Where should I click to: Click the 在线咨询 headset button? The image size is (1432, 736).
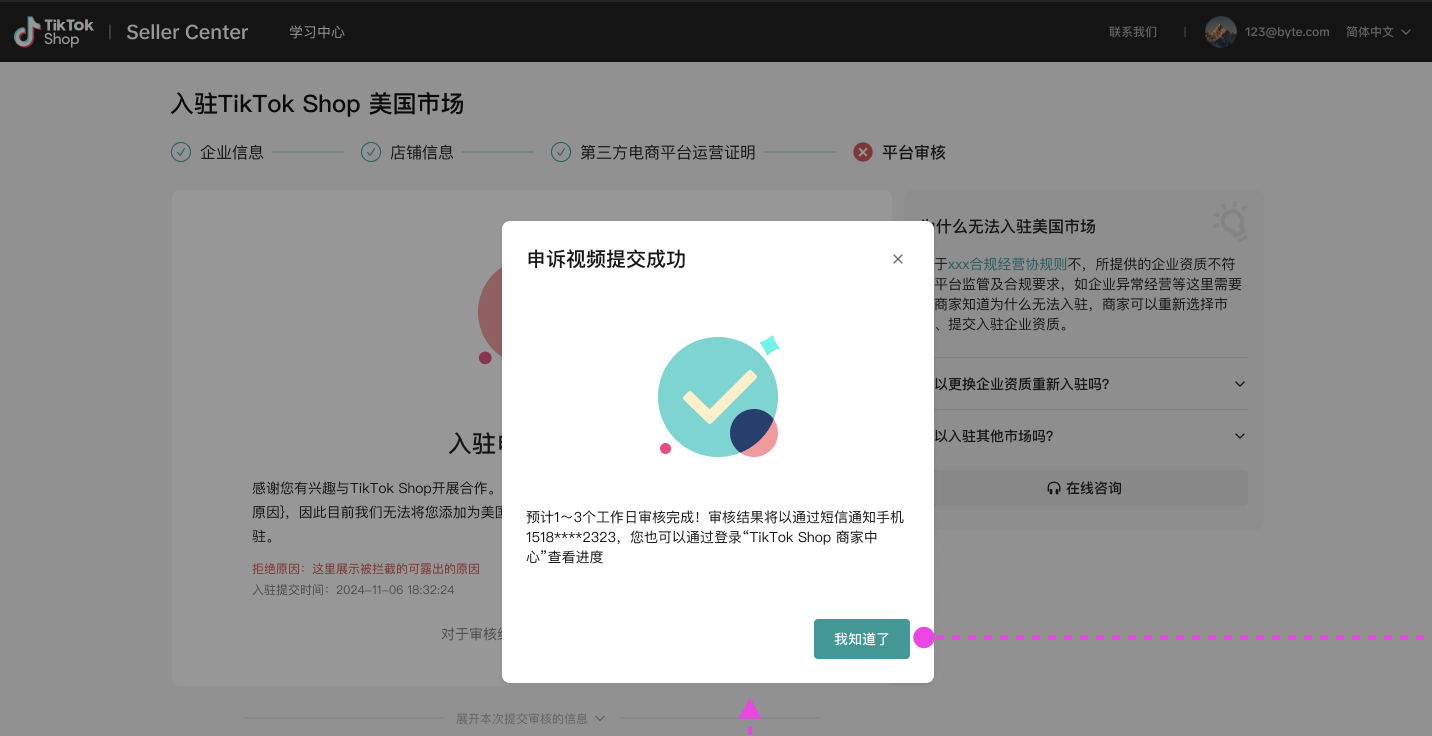[1084, 488]
